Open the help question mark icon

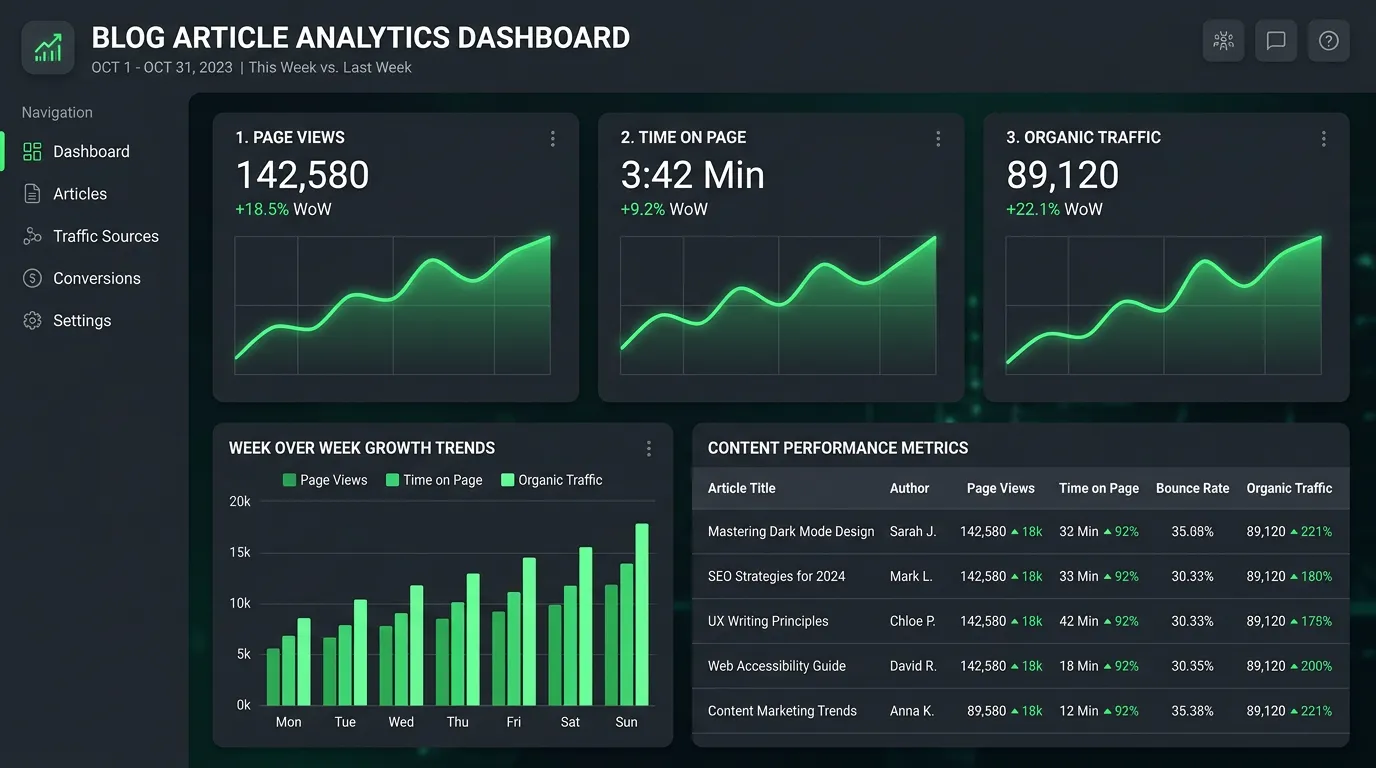point(1329,41)
